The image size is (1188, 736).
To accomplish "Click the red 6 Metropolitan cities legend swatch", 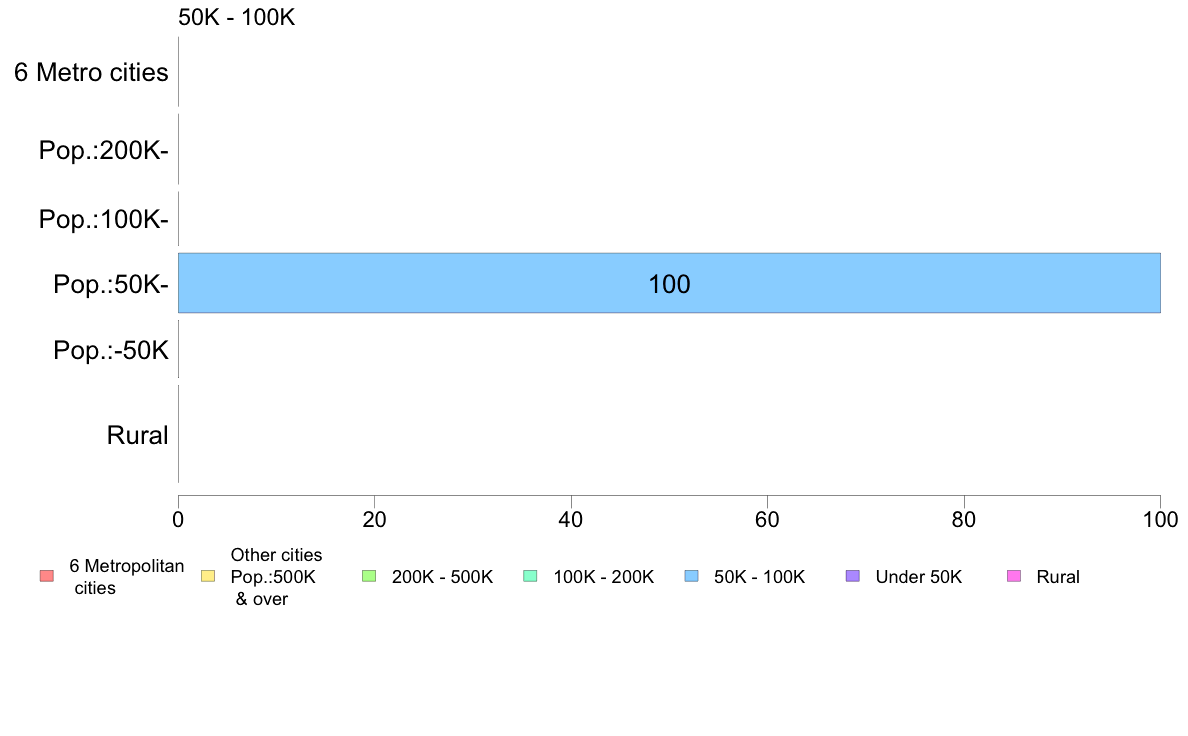I will [x=47, y=576].
